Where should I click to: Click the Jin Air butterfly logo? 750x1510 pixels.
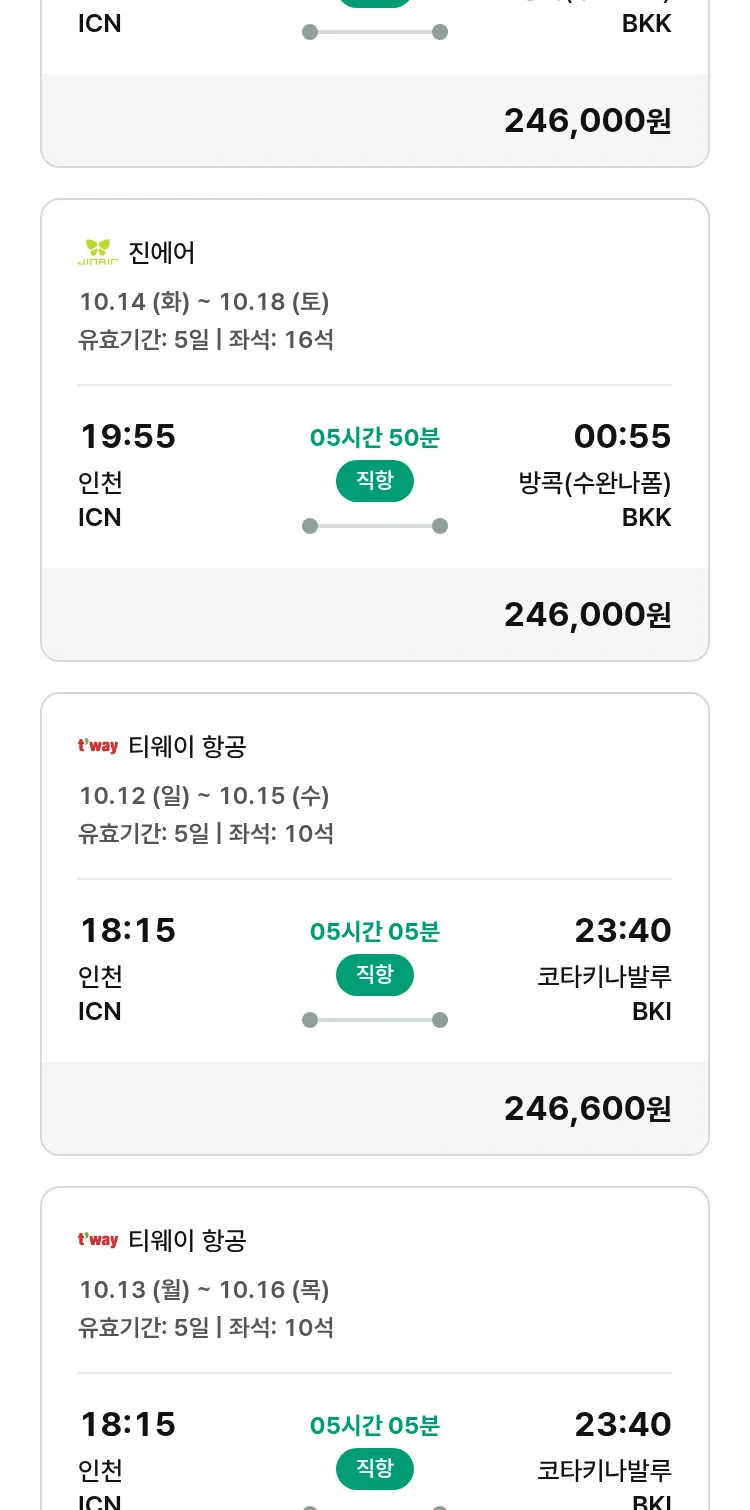pos(98,252)
